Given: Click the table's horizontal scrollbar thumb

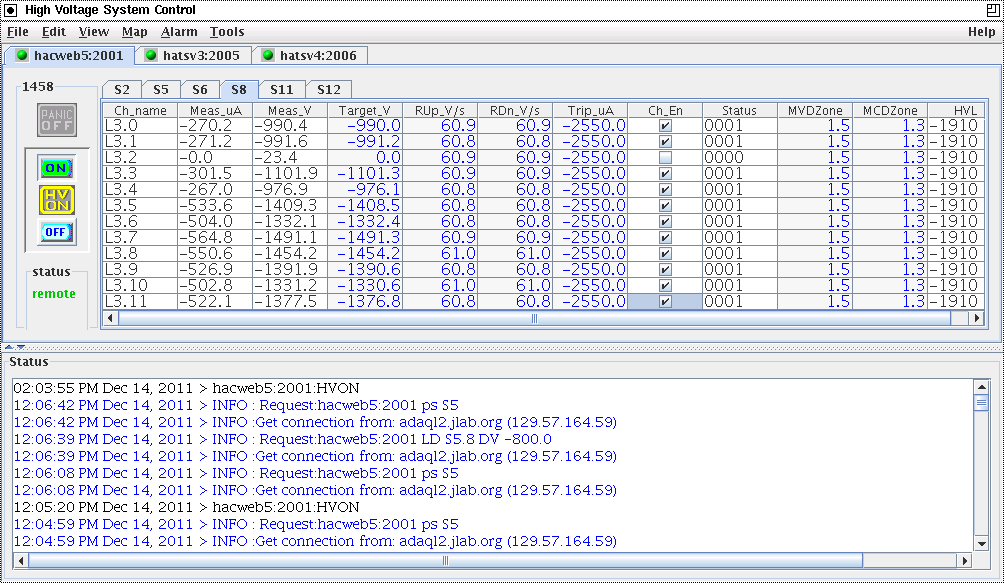Looking at the screenshot, I should click(535, 318).
